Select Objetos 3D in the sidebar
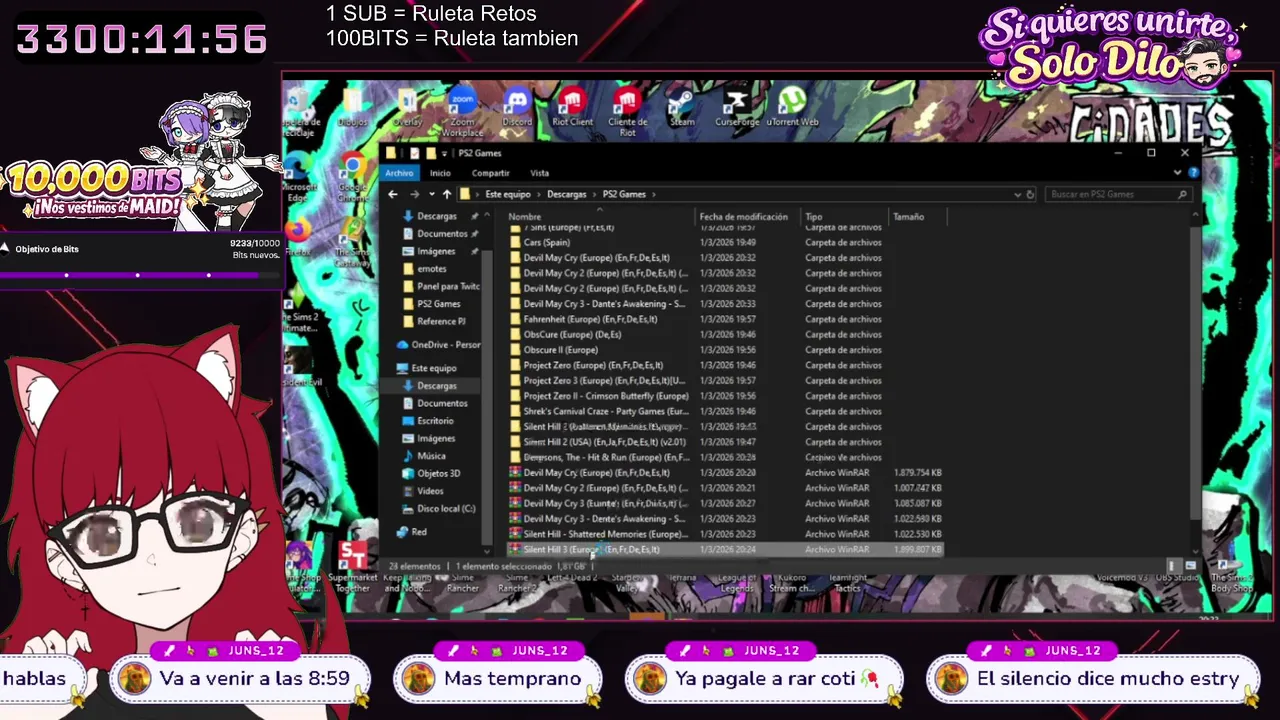The image size is (1280, 720). (x=432, y=473)
